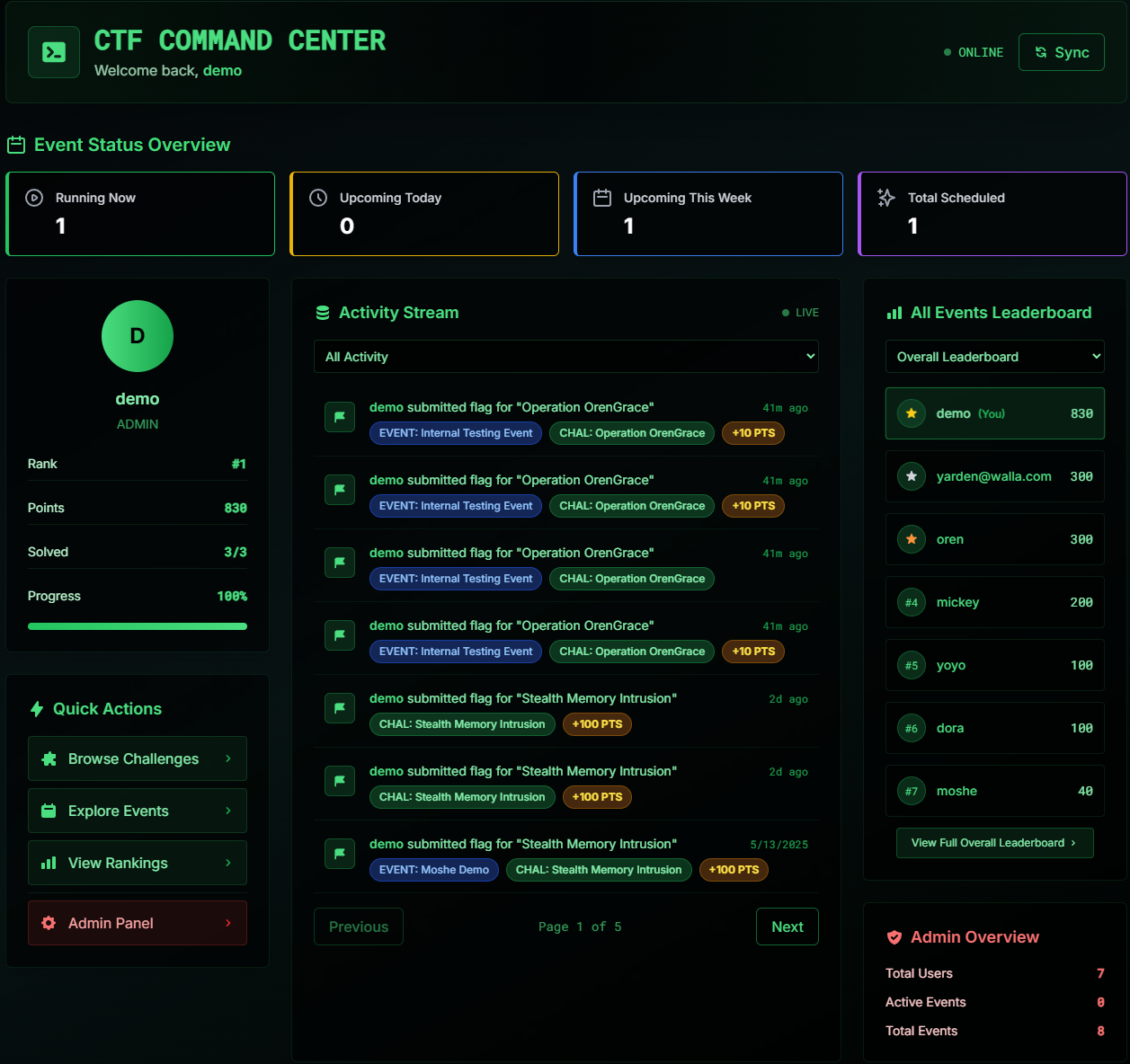1130x1064 pixels.
Task: Click the silver star icon next to yarden@walla.com
Action: (x=912, y=476)
